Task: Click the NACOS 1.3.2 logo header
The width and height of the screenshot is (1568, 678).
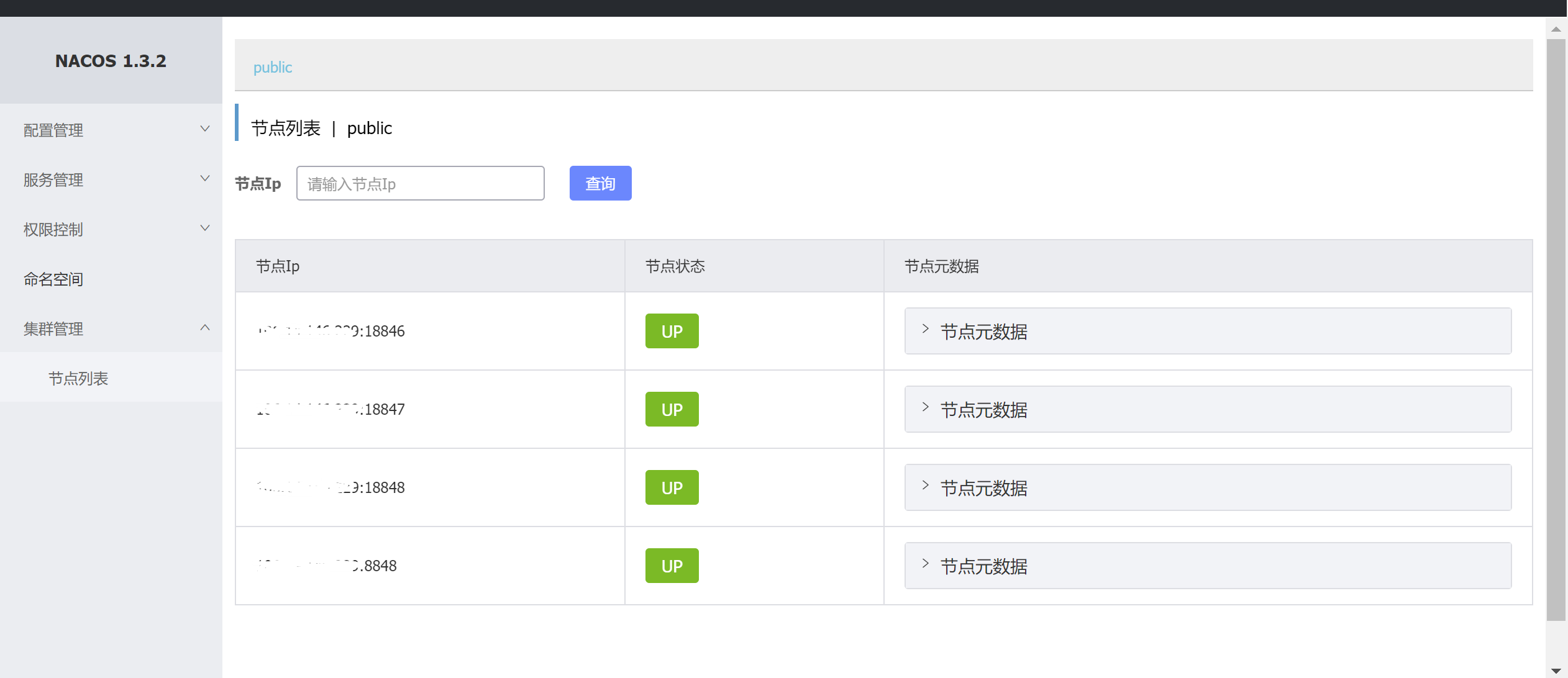Action: pos(111,61)
